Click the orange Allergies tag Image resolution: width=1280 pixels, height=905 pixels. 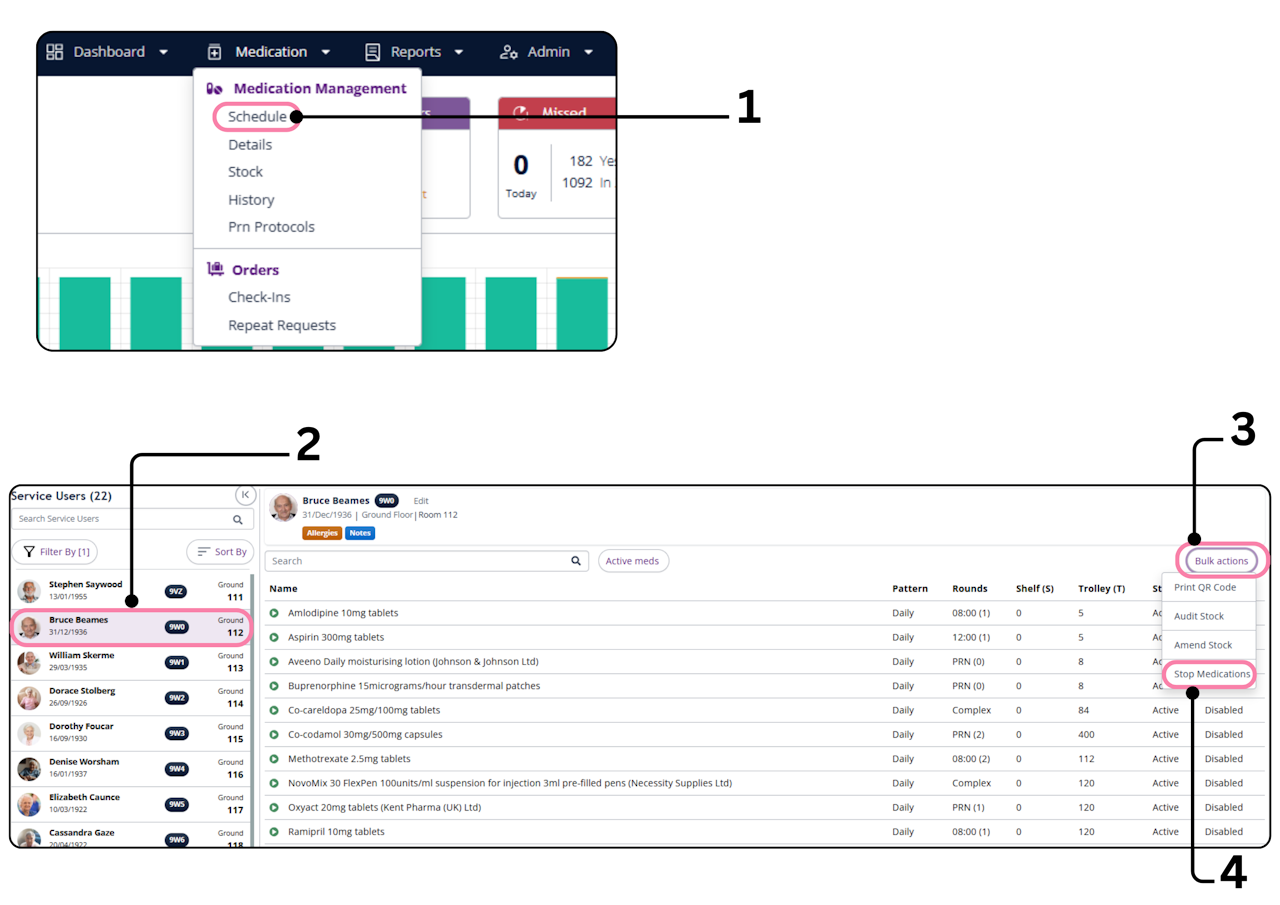pyautogui.click(x=322, y=533)
